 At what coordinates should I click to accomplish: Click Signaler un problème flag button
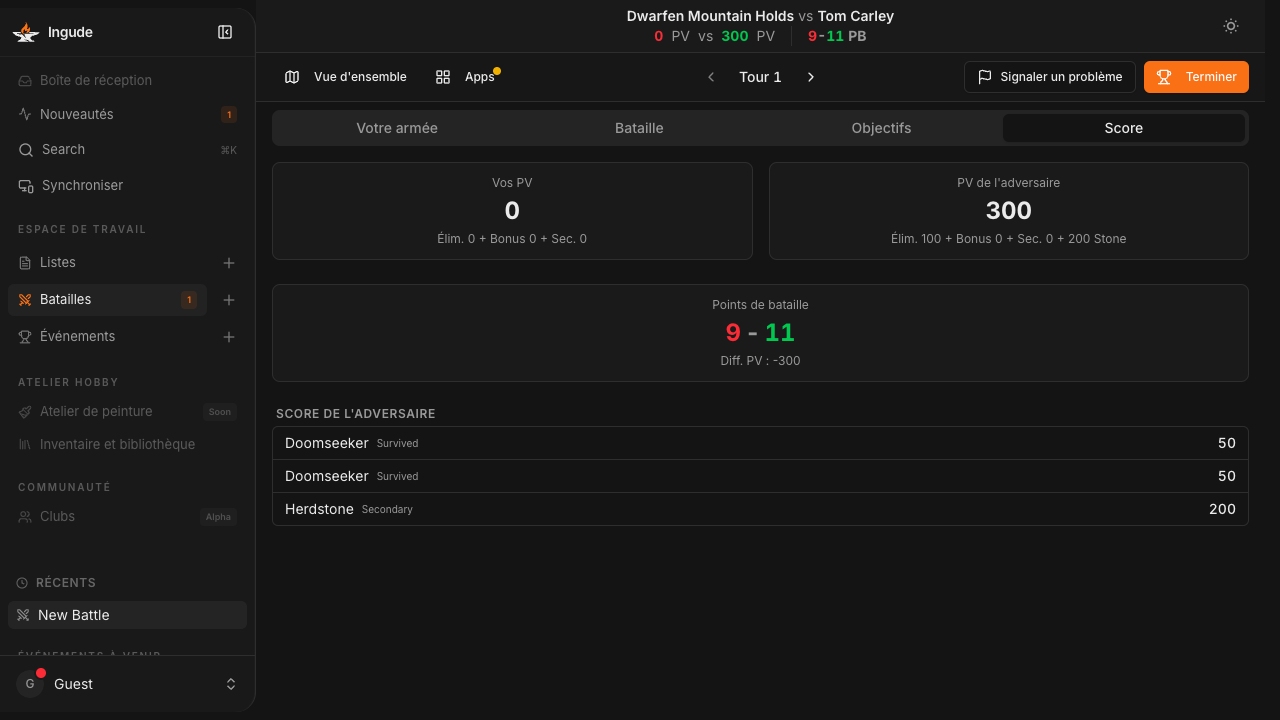1050,77
